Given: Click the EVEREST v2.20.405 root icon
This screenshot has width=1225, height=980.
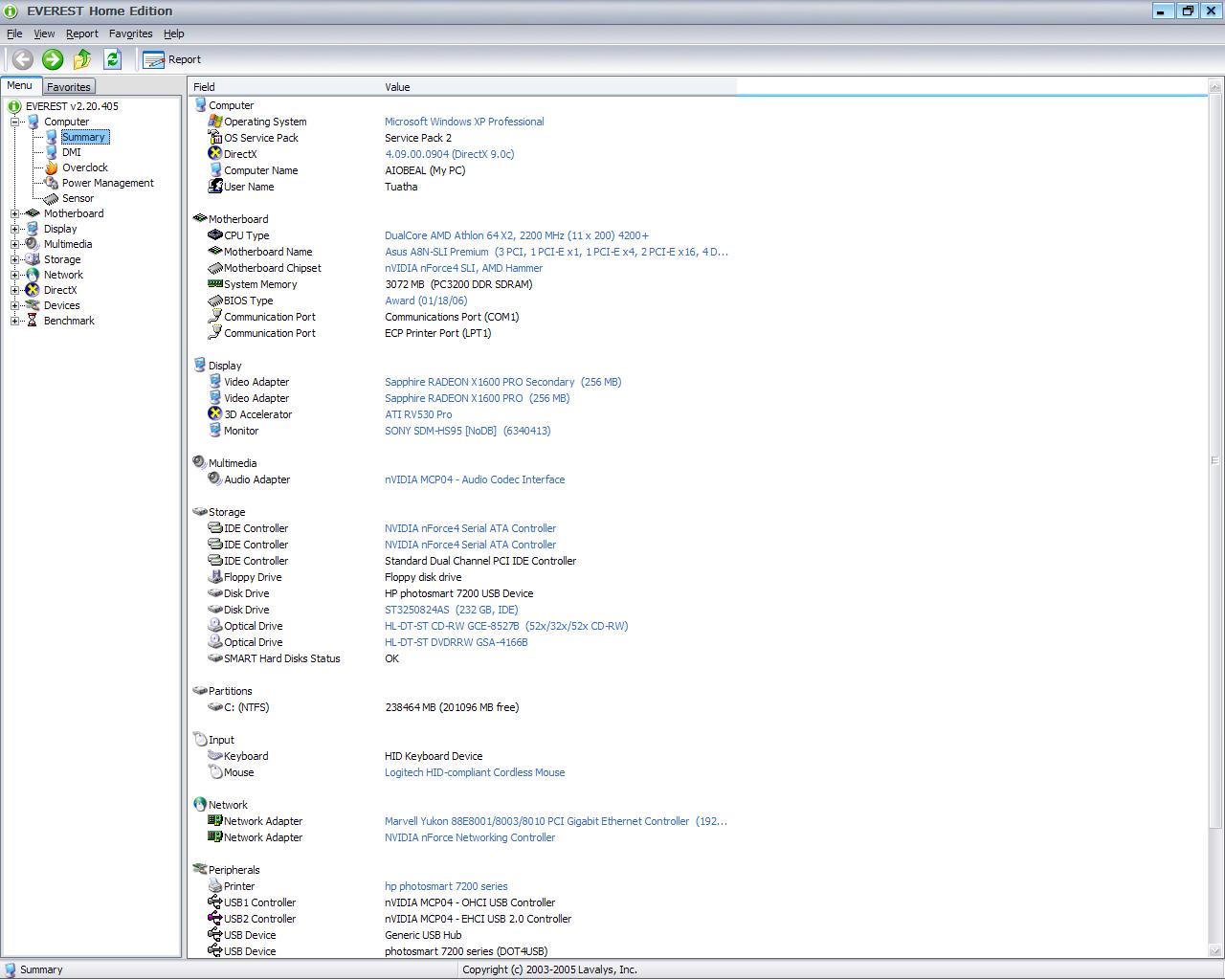Looking at the screenshot, I should point(14,106).
